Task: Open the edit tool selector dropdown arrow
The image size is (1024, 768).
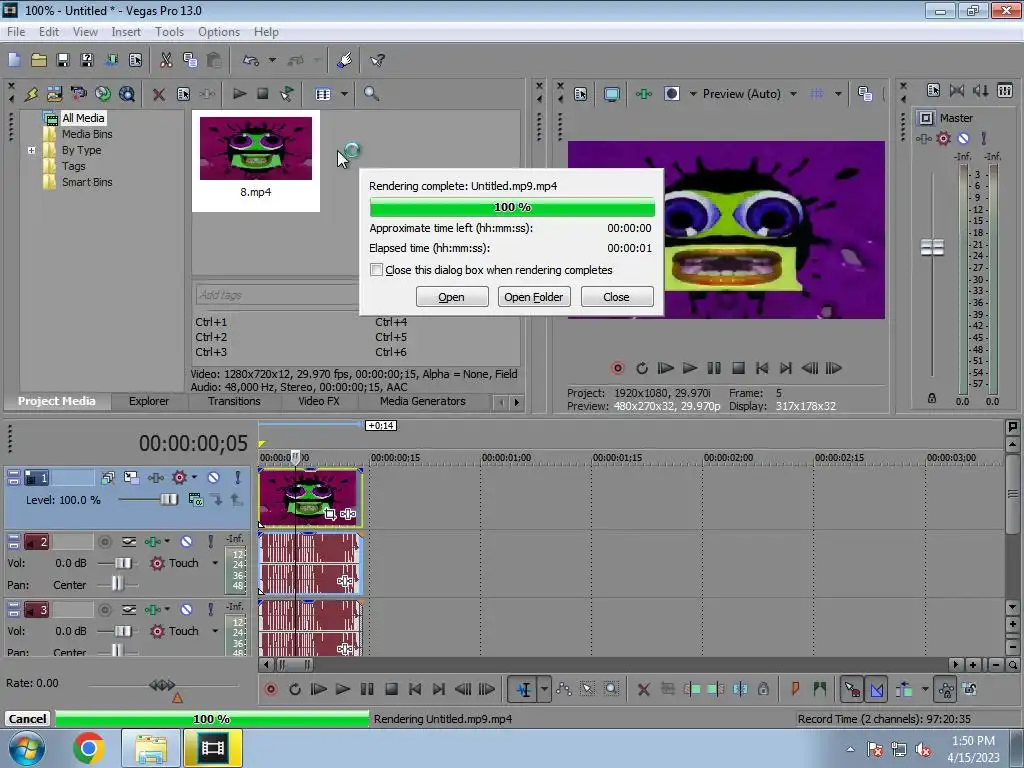Action: tap(544, 689)
